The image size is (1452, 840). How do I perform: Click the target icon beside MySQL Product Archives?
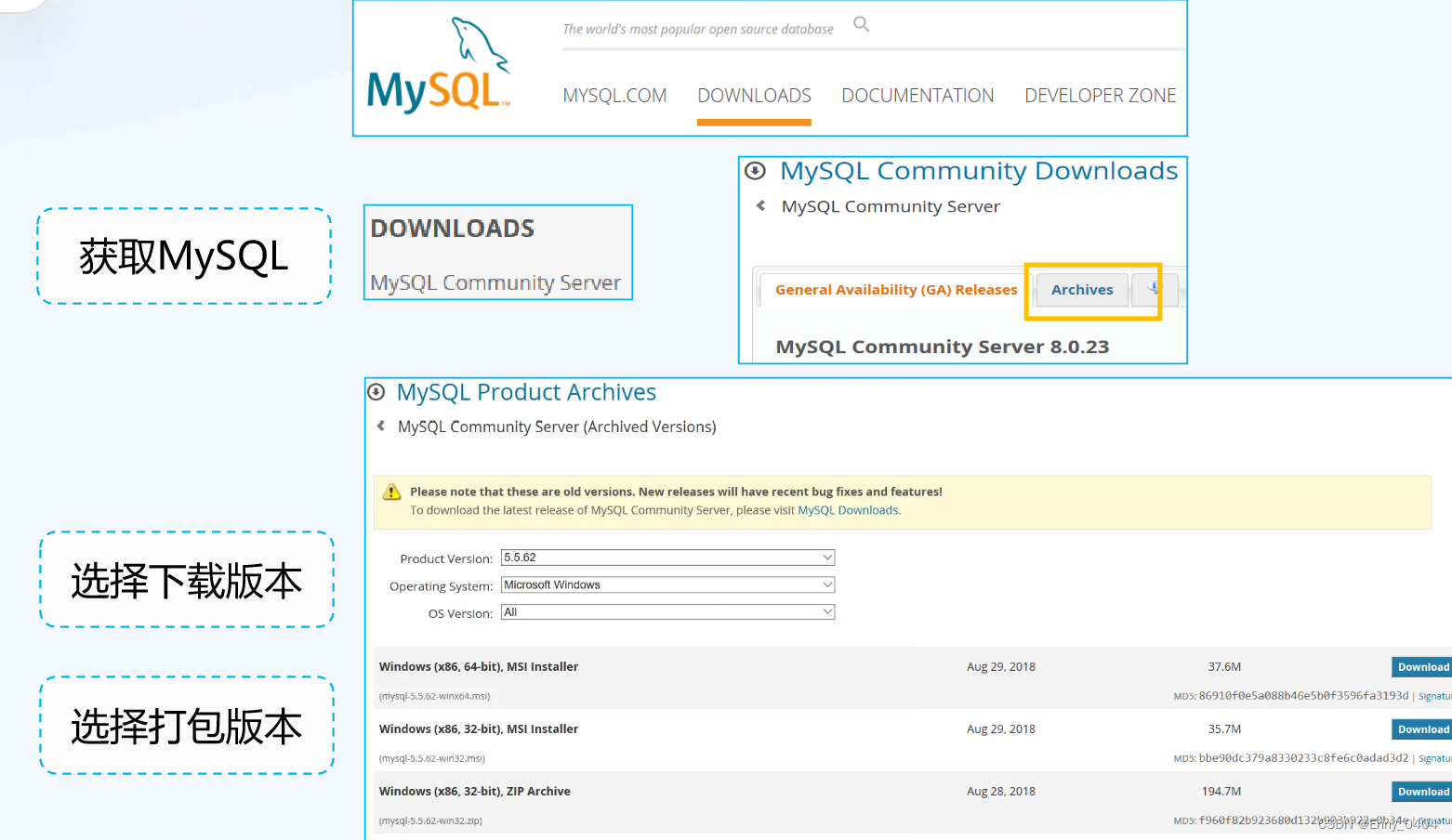coord(376,391)
